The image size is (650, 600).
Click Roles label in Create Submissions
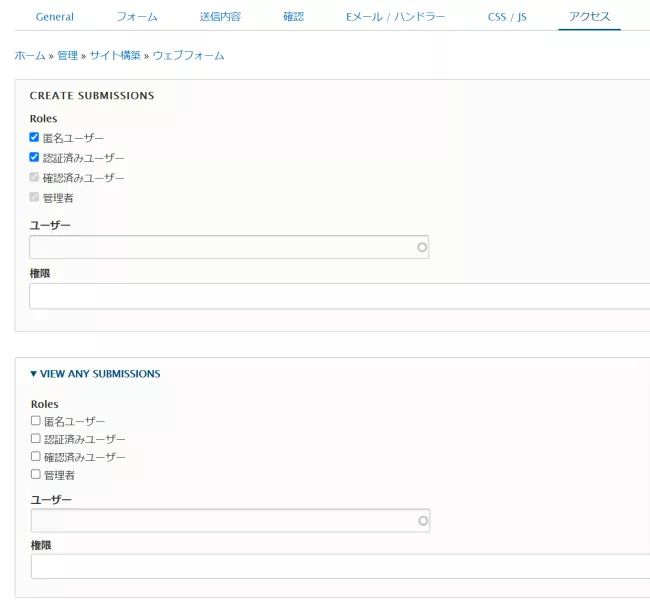click(44, 119)
